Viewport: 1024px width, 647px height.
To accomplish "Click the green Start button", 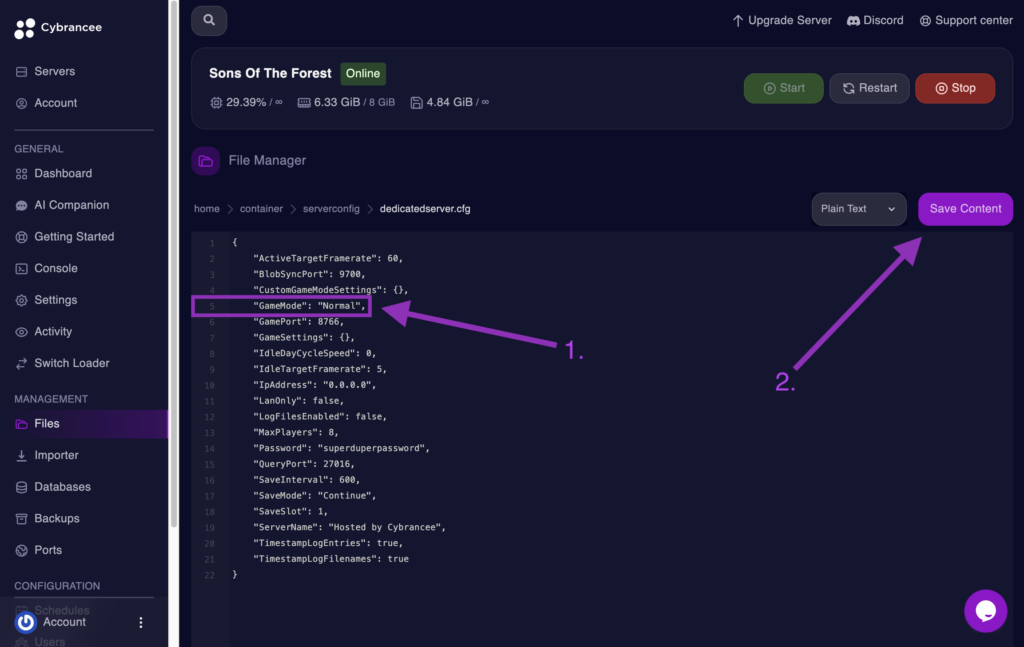I will tap(783, 88).
